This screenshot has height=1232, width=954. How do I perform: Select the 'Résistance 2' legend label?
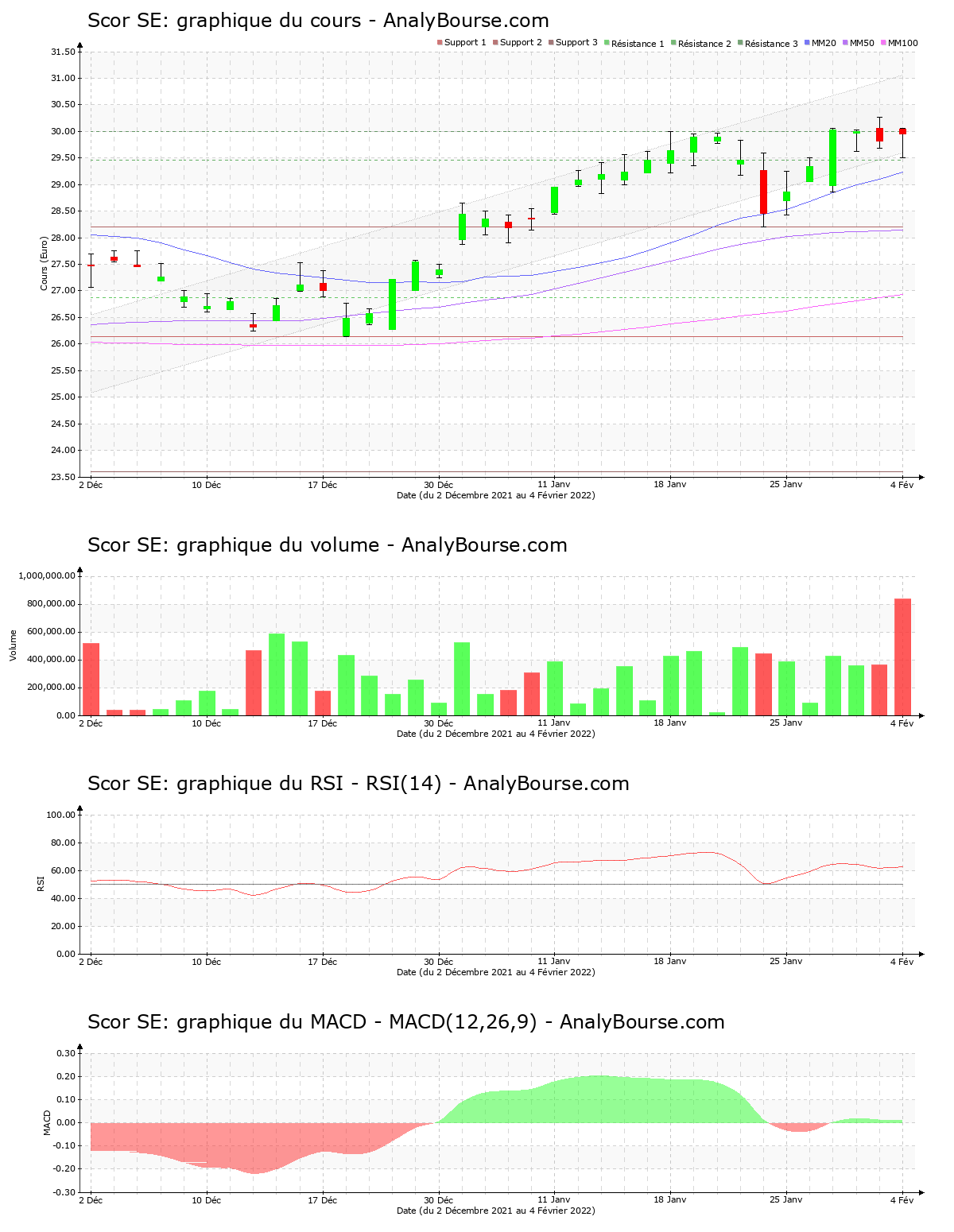pos(704,44)
